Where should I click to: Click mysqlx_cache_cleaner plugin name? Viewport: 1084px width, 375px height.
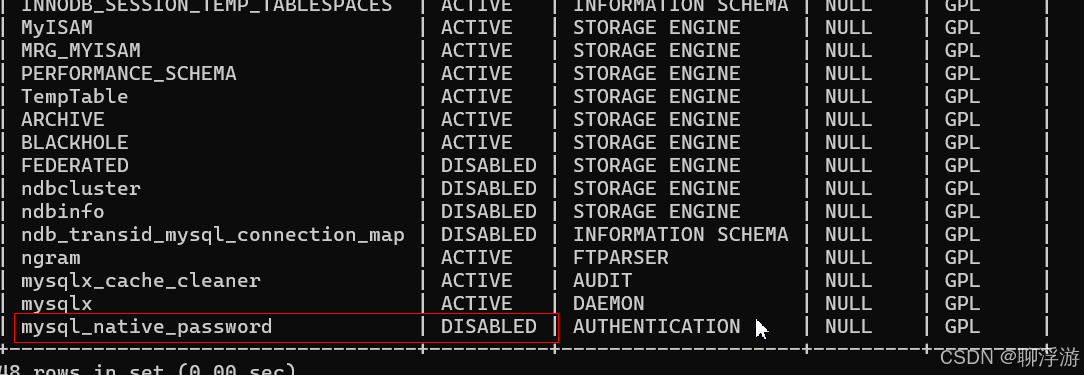pos(141,281)
